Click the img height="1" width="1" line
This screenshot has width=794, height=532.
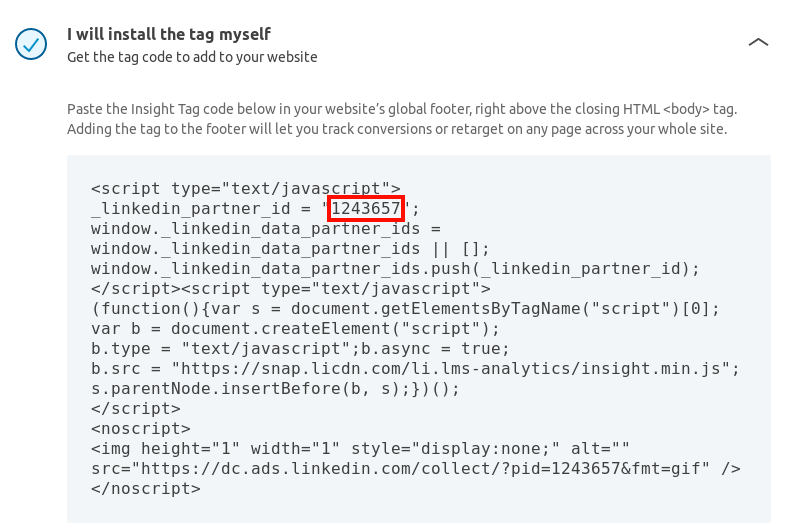click(360, 449)
